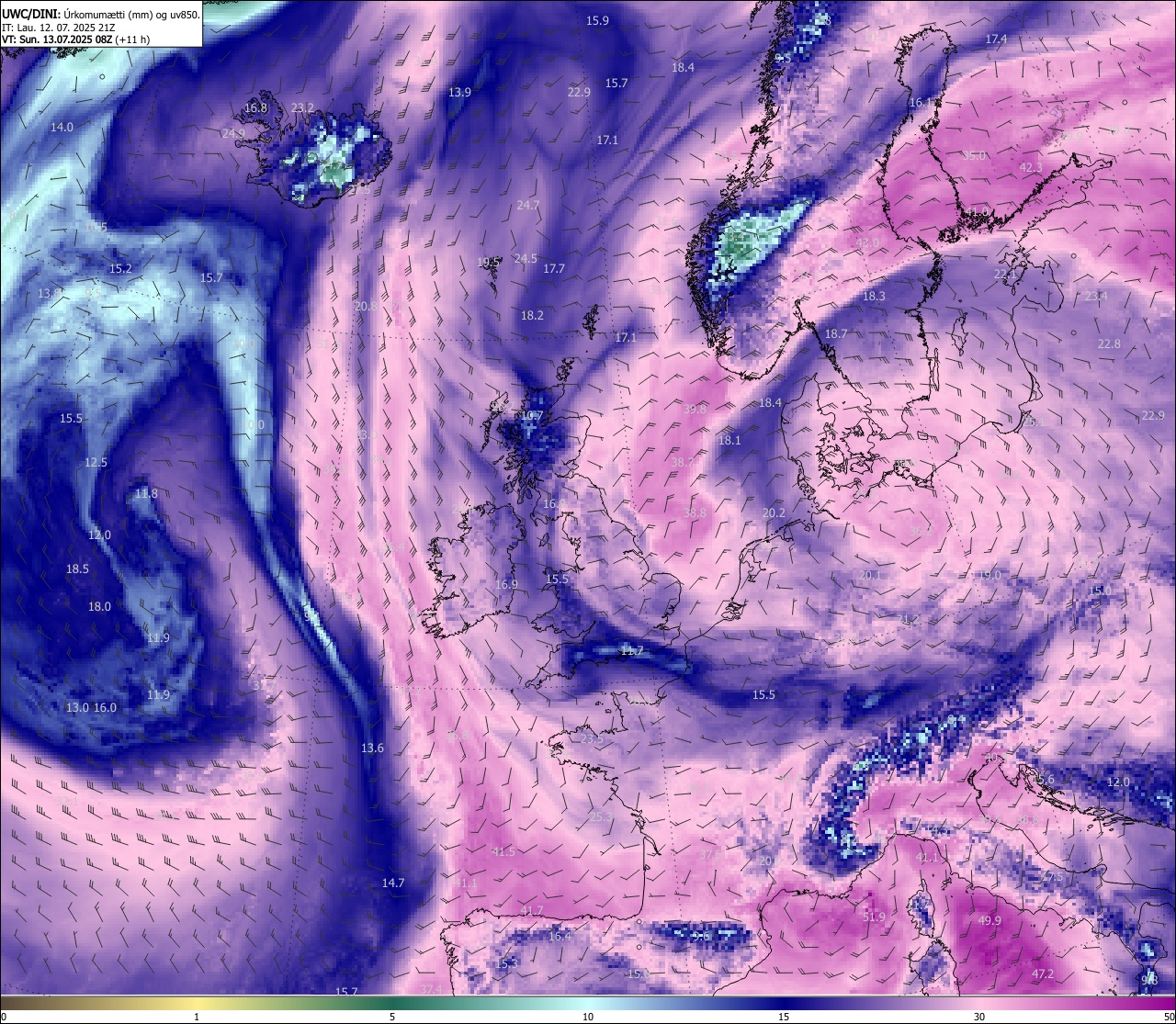The image size is (1176, 1024).
Task: Click the 13.9 value label
Action: [x=459, y=93]
